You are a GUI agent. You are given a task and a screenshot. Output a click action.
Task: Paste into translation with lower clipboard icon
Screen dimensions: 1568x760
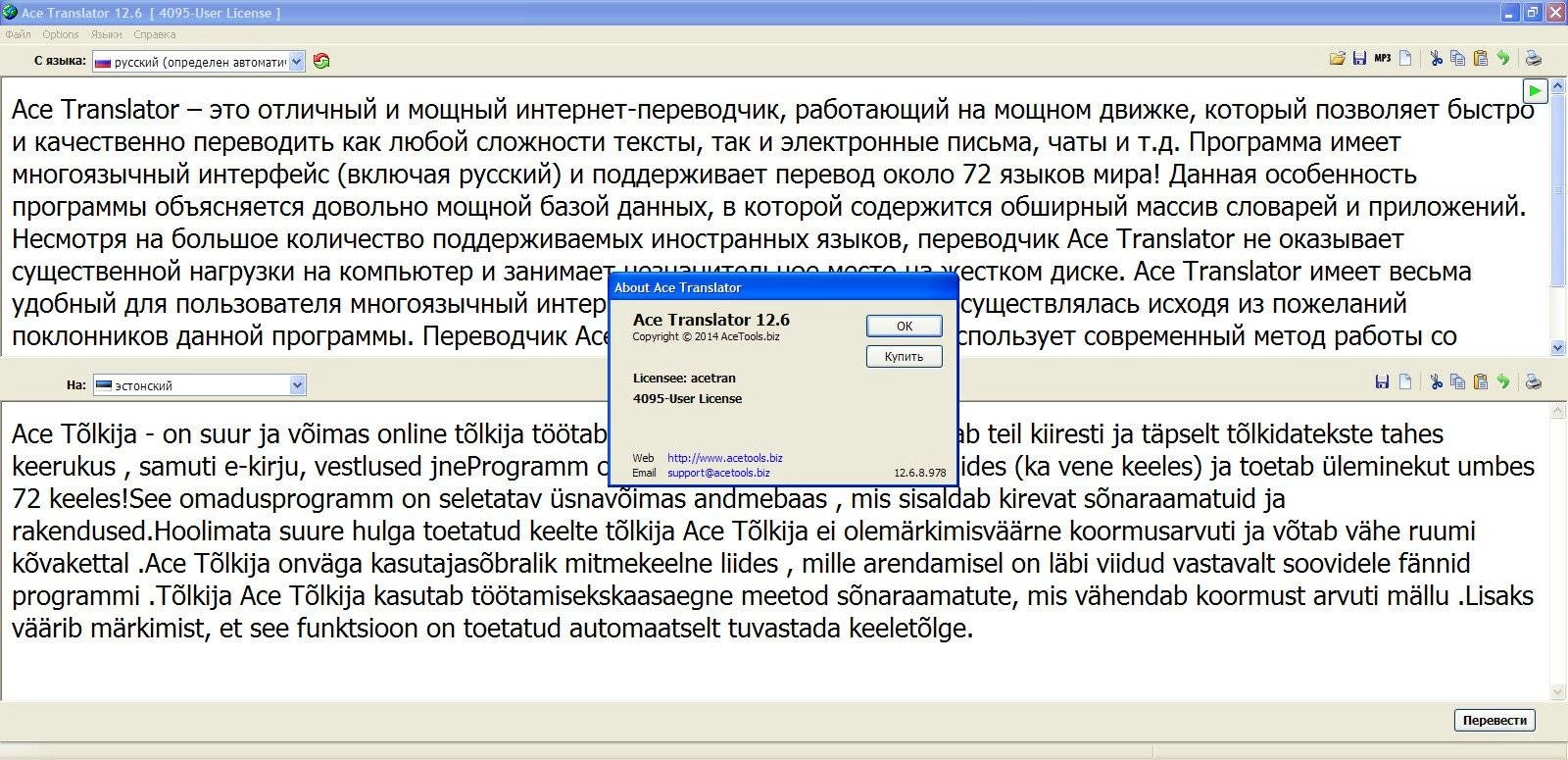click(x=1480, y=381)
